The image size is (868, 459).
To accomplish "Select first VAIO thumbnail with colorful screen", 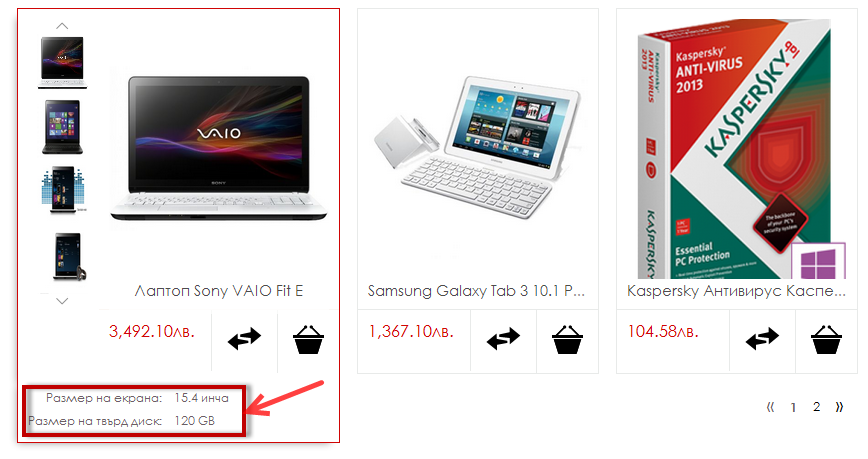I will [x=63, y=63].
